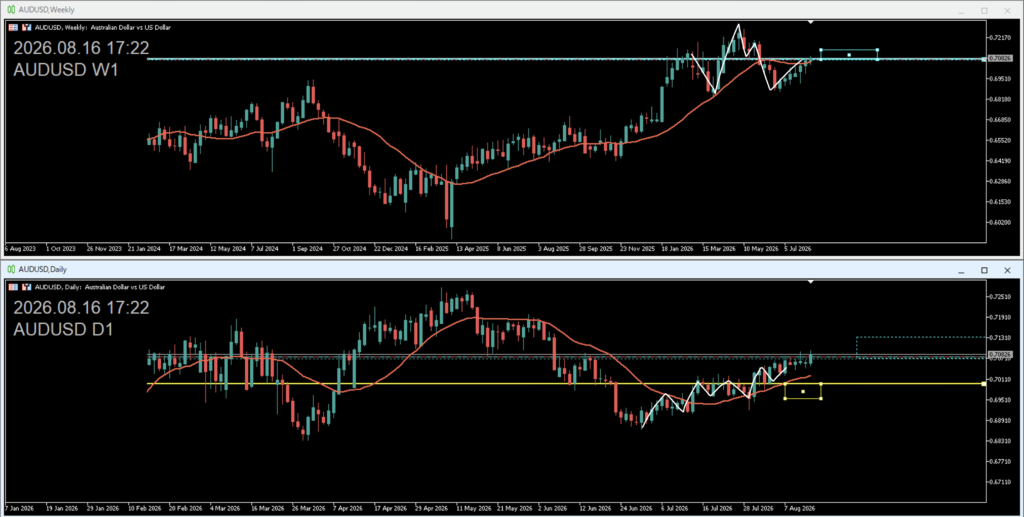Click the '16 Feb 2025' date on Weekly time axis

[x=432, y=249]
